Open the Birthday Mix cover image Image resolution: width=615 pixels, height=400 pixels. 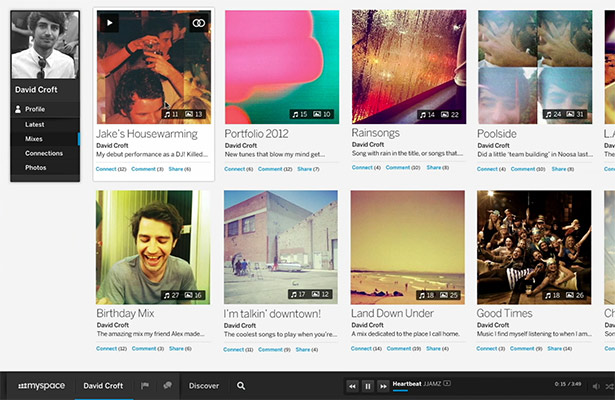point(153,247)
